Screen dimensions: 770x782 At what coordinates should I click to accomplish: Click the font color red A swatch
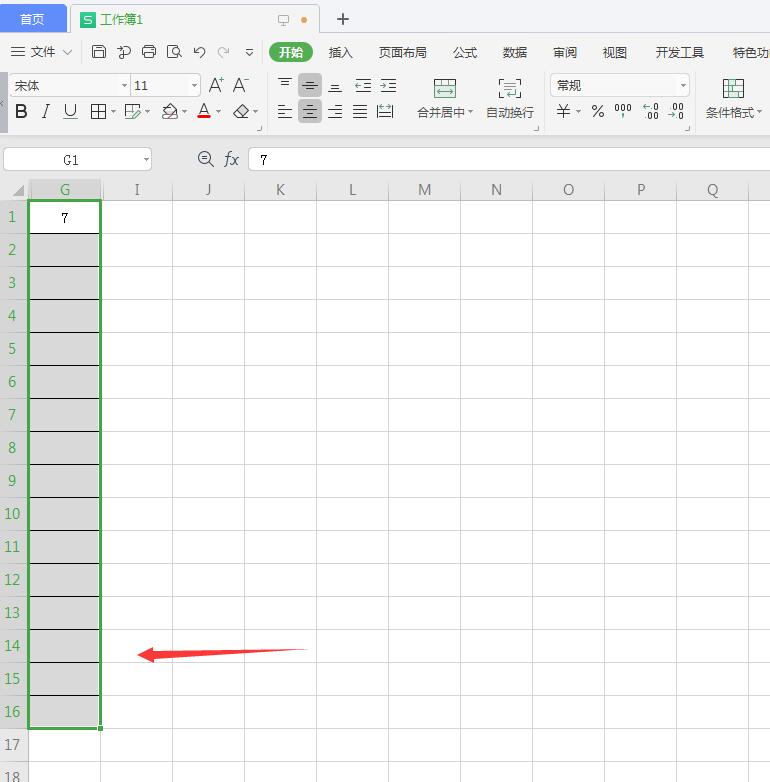tap(204, 112)
